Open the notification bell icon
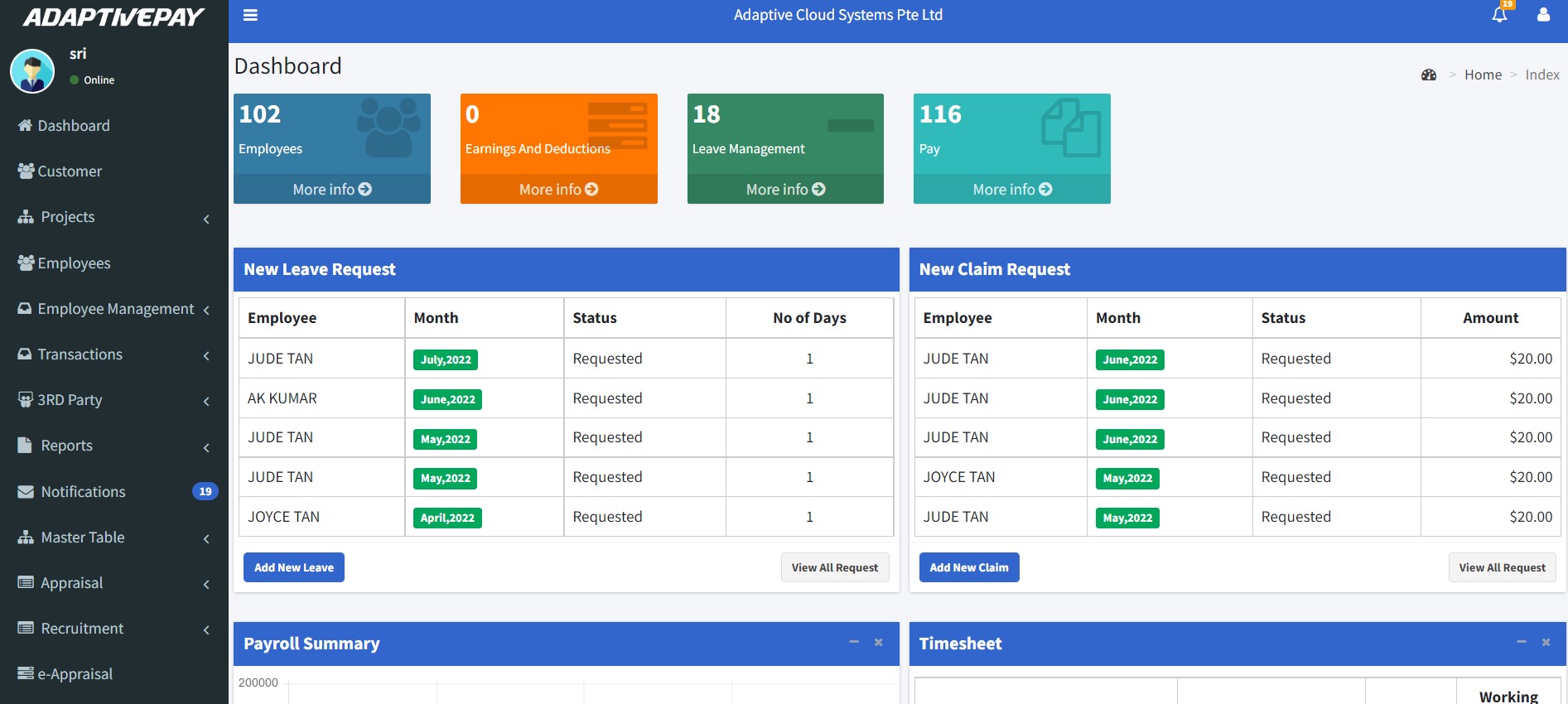1568x704 pixels. point(1499,15)
